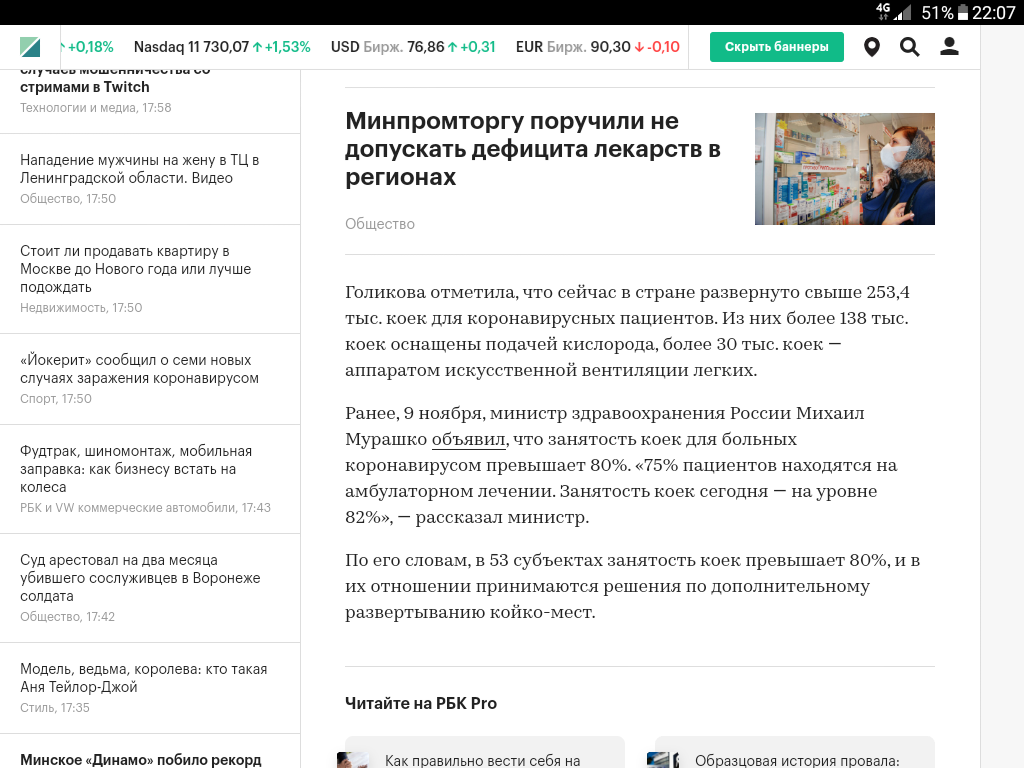Image resolution: width=1024 pixels, height=768 pixels.
Task: Click the Технологии и медиа, 17:58 label
Action: tap(95, 108)
